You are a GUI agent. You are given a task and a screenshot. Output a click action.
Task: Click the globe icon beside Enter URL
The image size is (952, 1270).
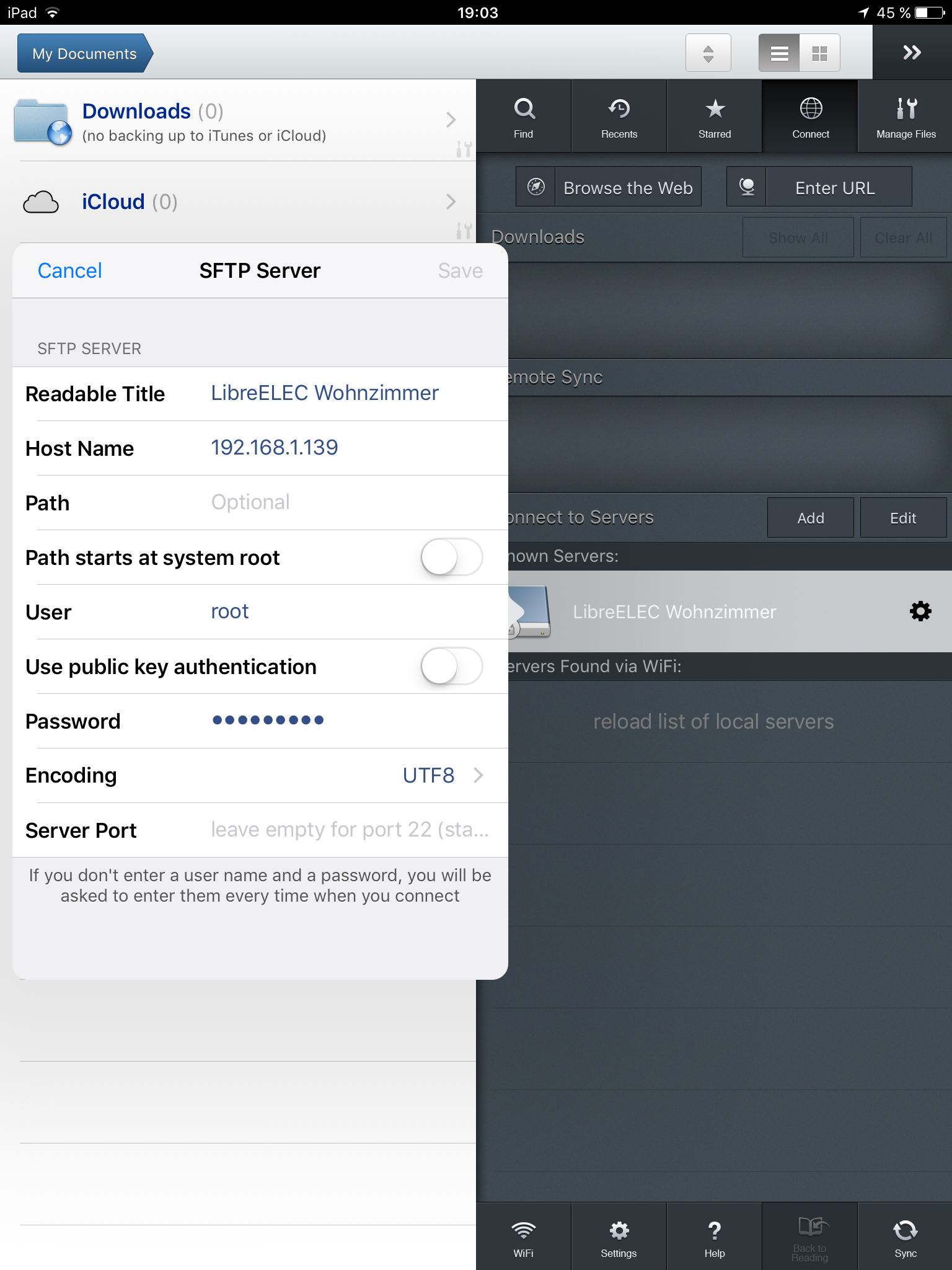coord(747,187)
